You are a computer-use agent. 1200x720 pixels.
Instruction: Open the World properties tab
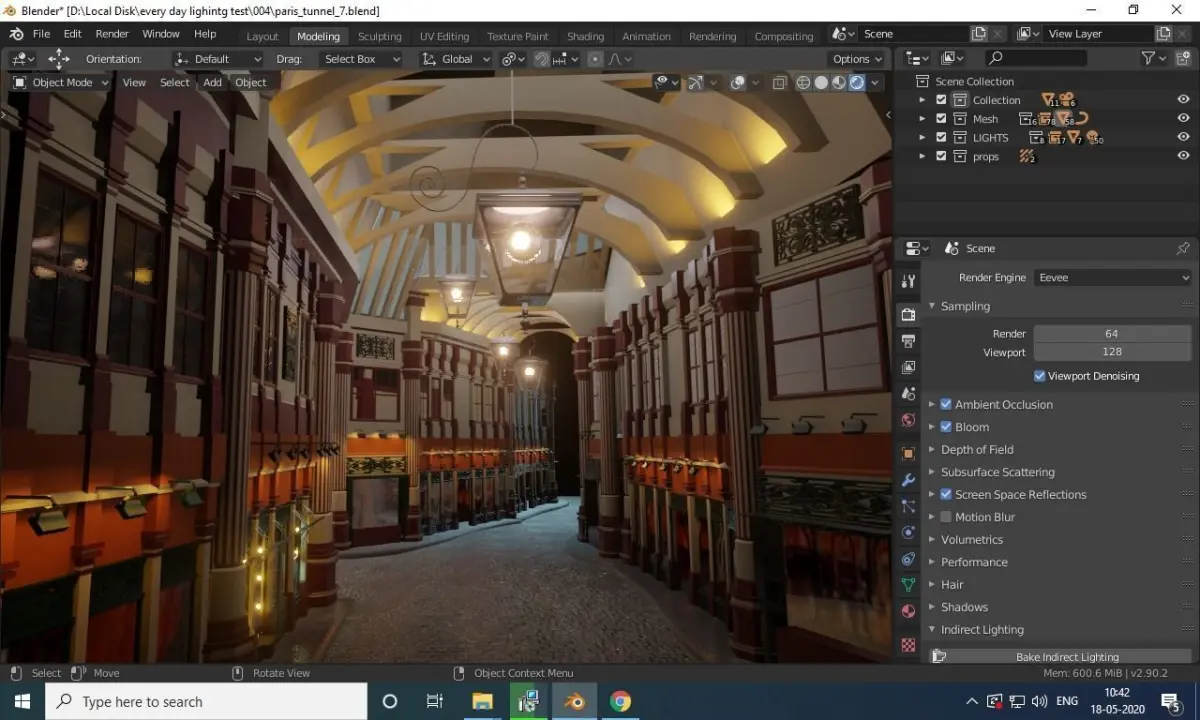908,421
